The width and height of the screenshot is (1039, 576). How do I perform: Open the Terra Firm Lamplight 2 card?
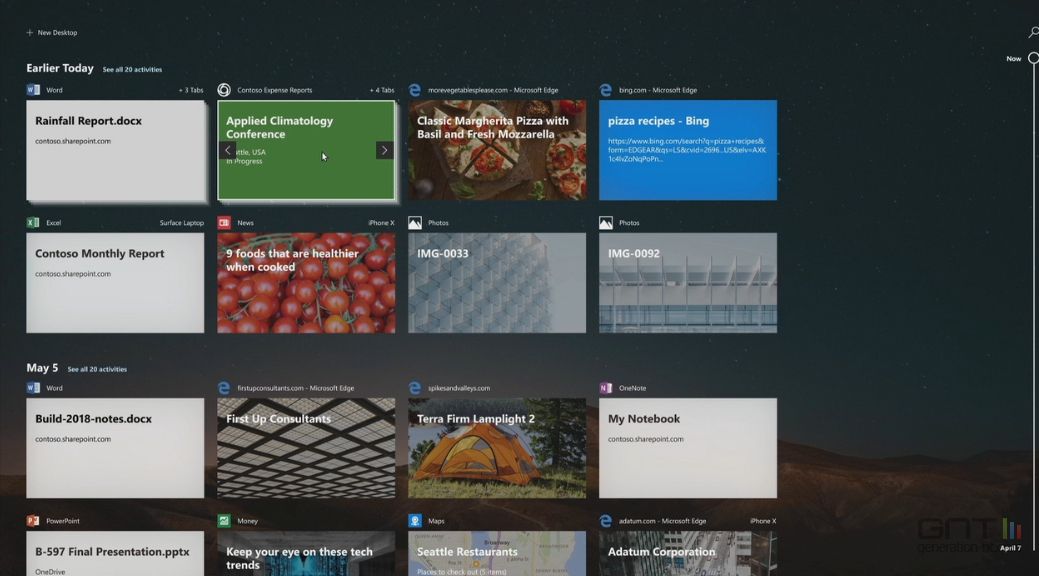pos(497,448)
